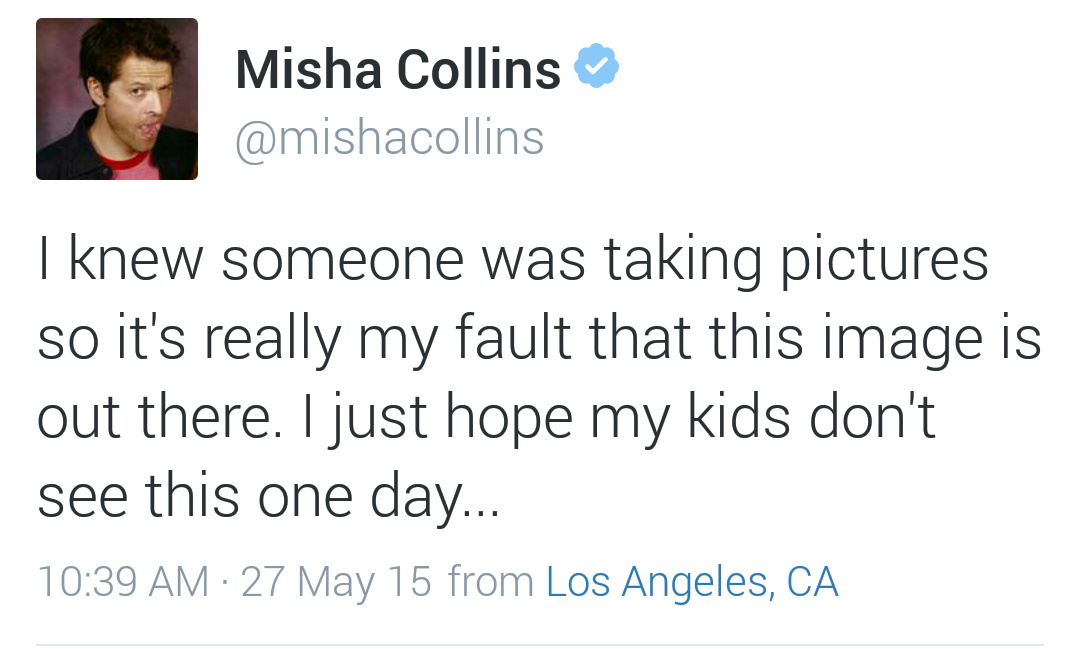The width and height of the screenshot is (1080, 649).
Task: Click the word 'from' before the location
Action: click(490, 582)
